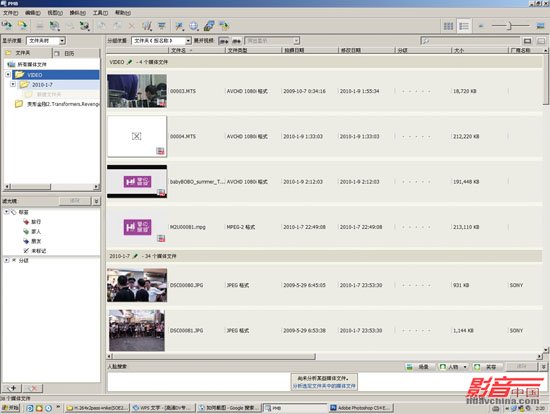The width and height of the screenshot is (550, 414).
Task: Select the blue friends label filter
Action: pos(32,241)
